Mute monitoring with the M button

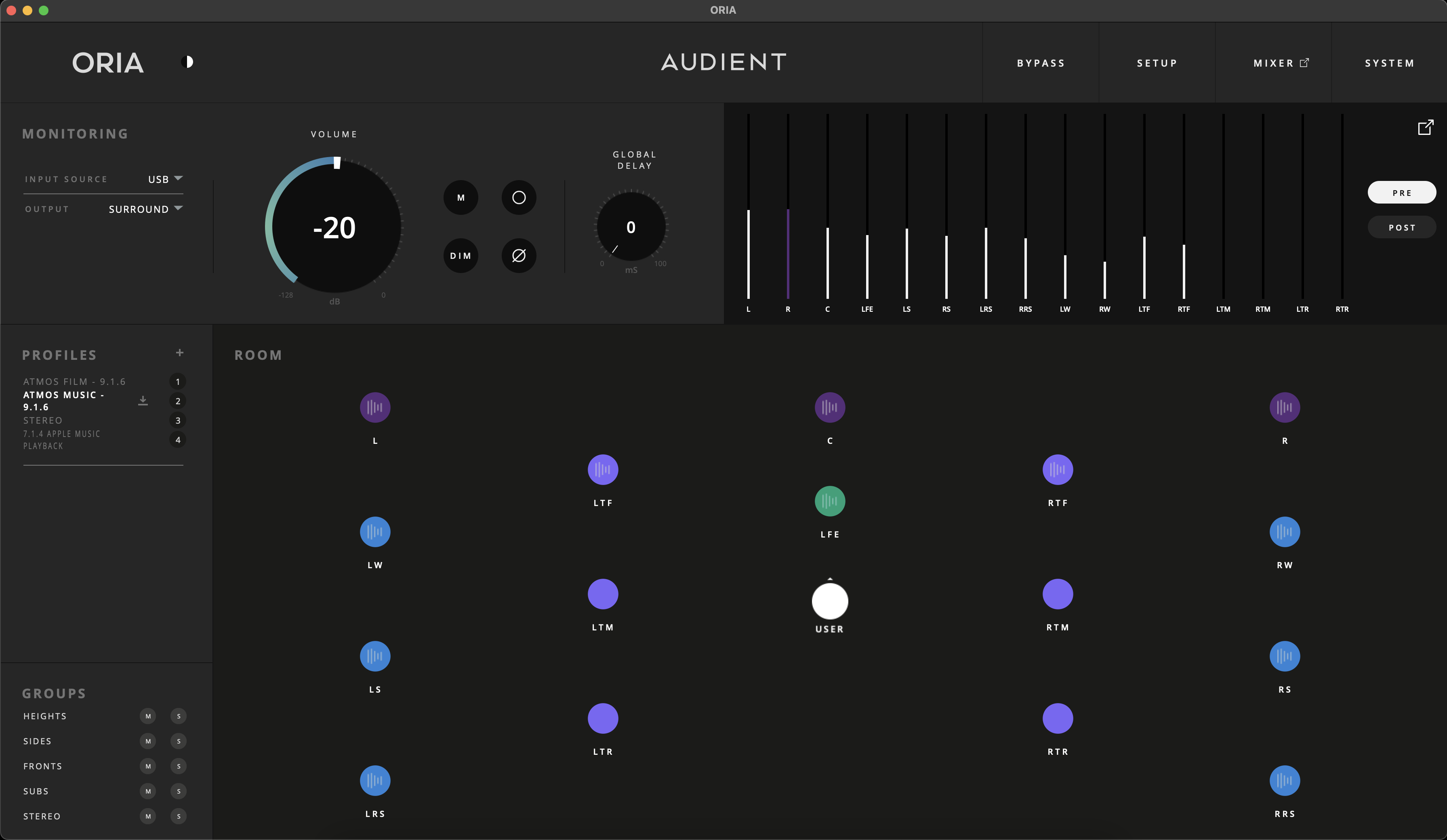click(x=461, y=197)
